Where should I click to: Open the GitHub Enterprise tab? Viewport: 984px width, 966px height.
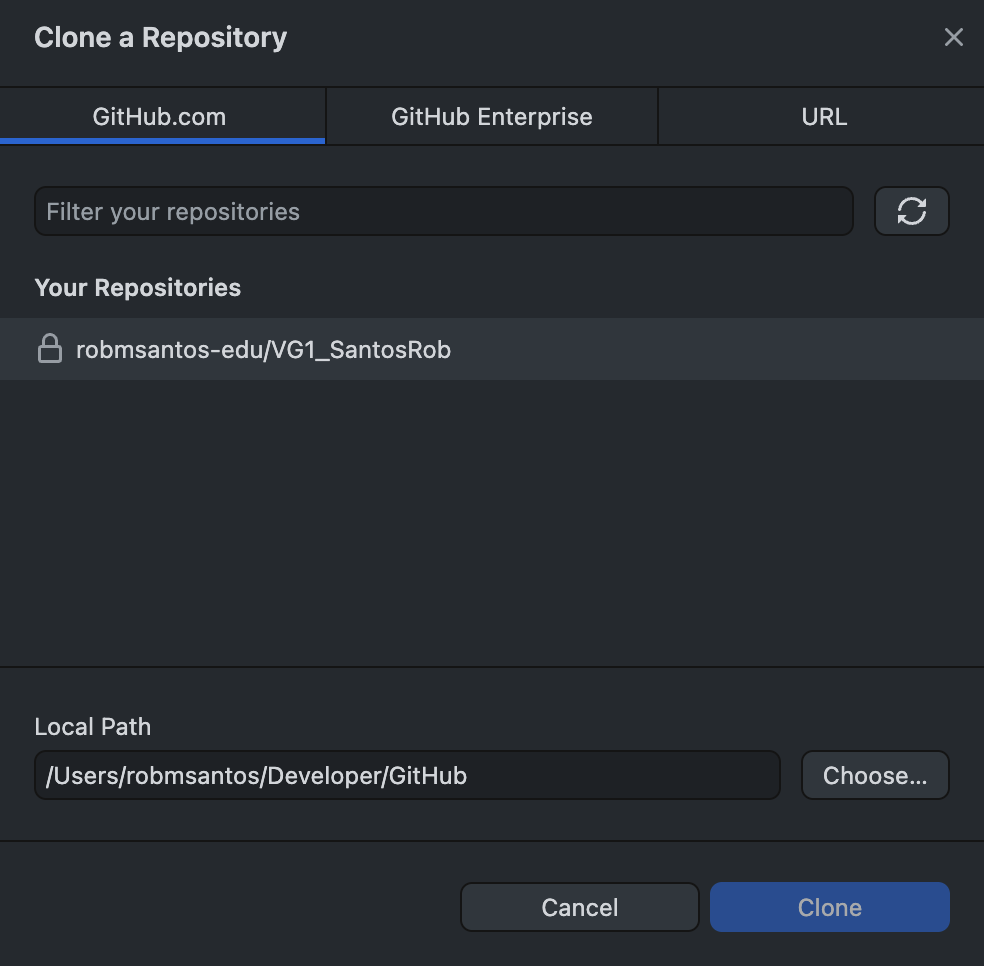(x=491, y=116)
